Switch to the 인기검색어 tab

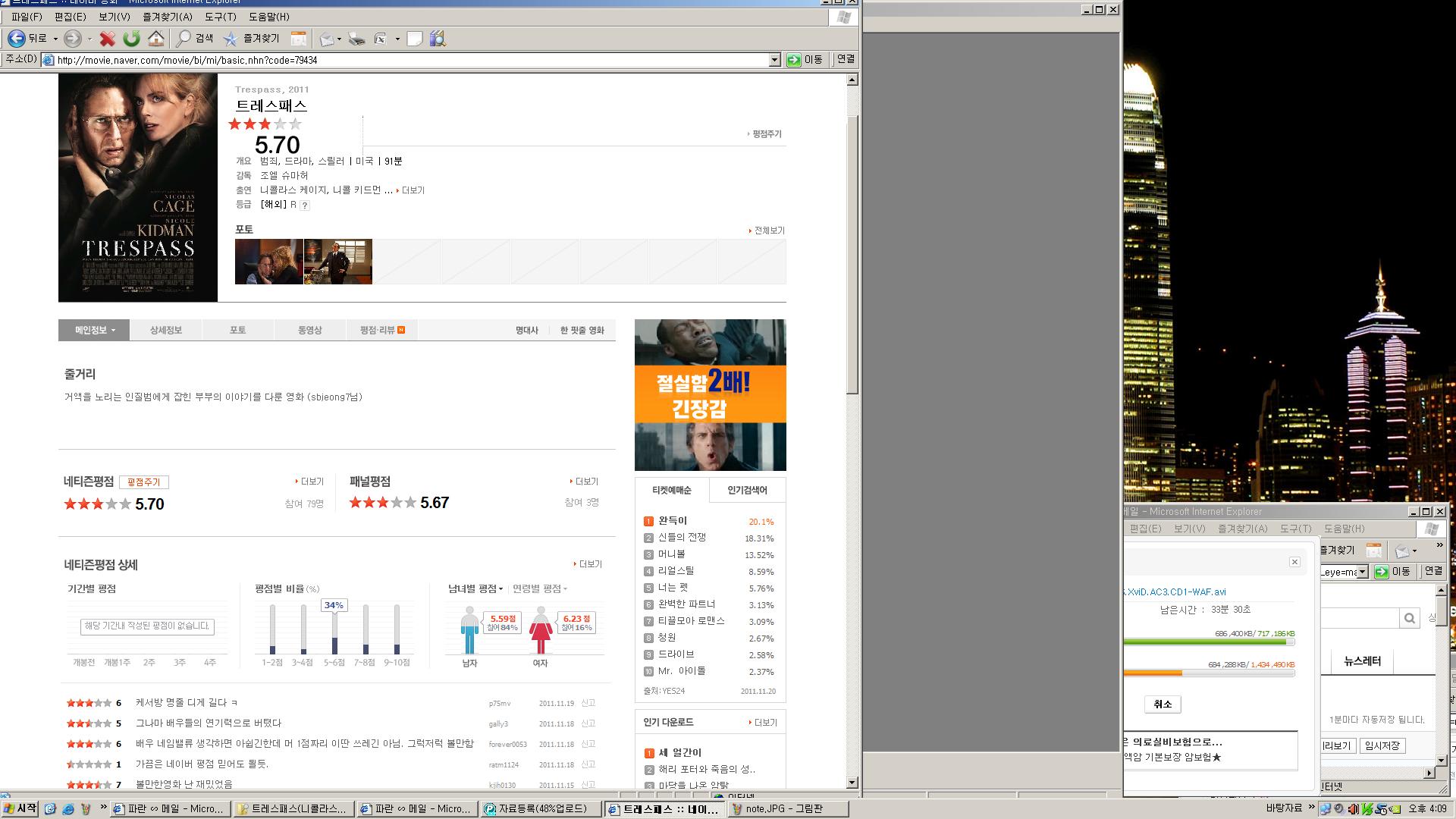747,491
